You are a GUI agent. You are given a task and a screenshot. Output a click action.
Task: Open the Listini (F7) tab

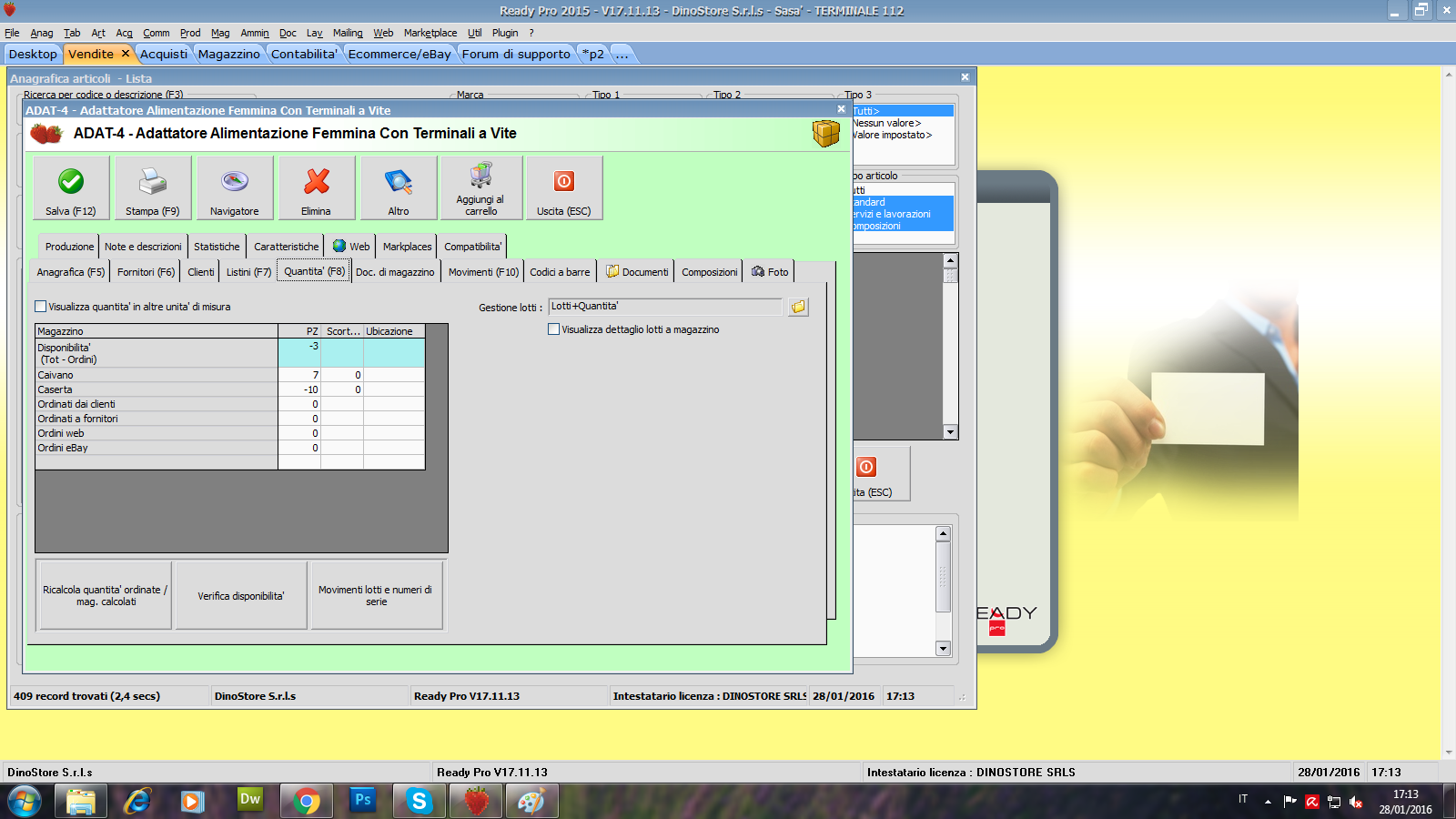tap(248, 272)
